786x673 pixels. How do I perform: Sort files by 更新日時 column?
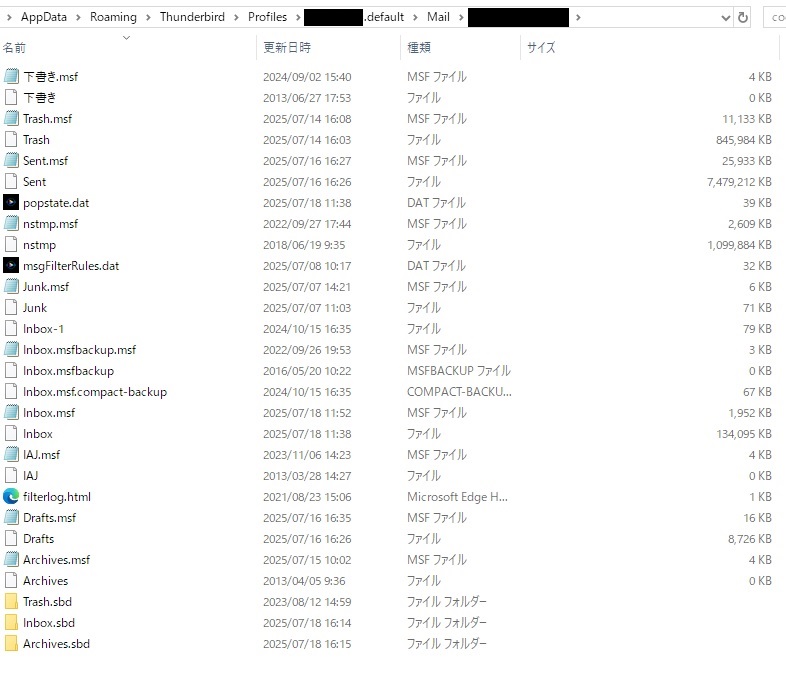(287, 47)
